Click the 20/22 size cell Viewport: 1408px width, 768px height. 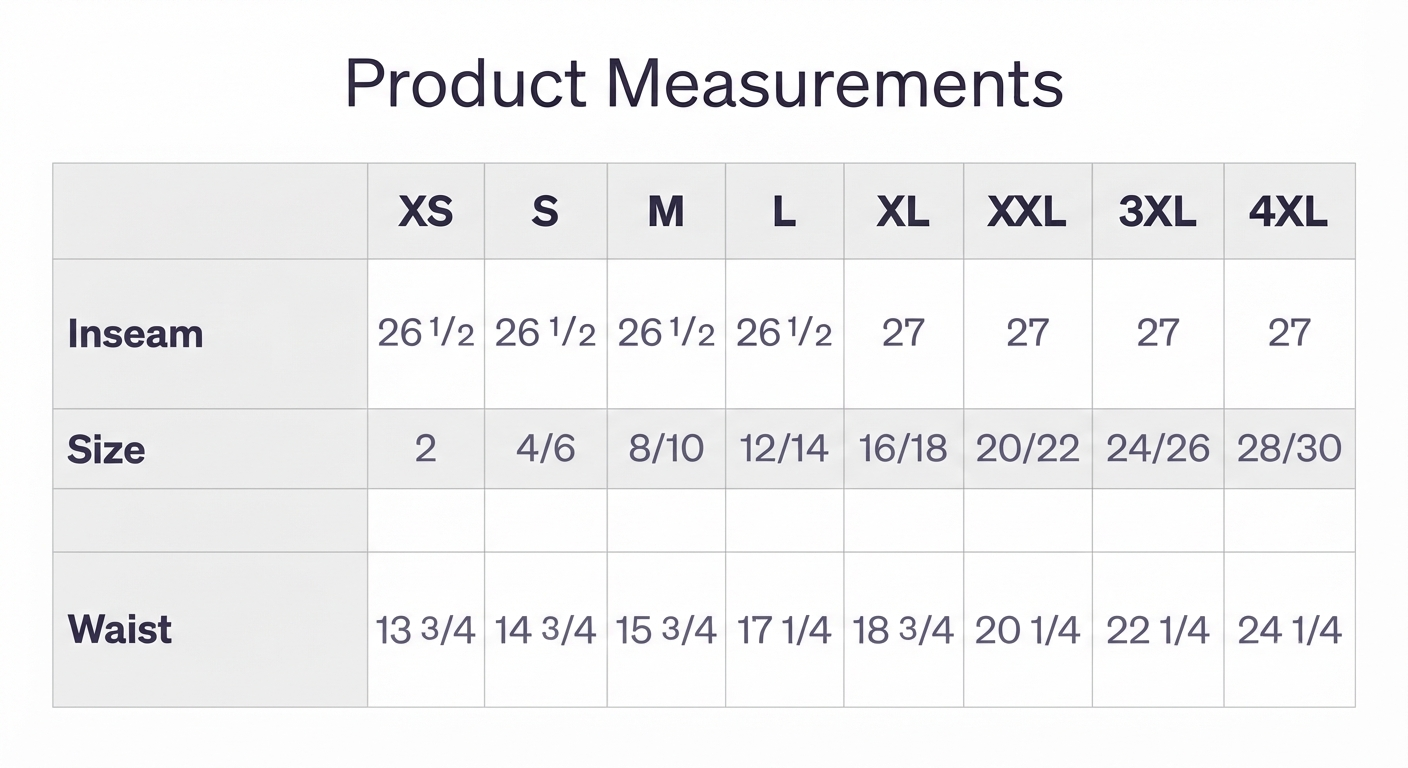click(x=1028, y=449)
